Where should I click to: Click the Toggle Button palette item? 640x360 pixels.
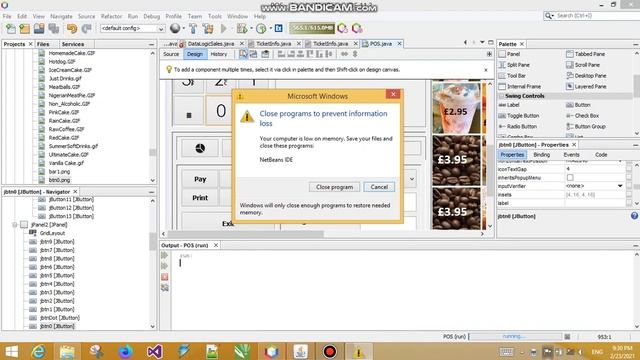519,116
